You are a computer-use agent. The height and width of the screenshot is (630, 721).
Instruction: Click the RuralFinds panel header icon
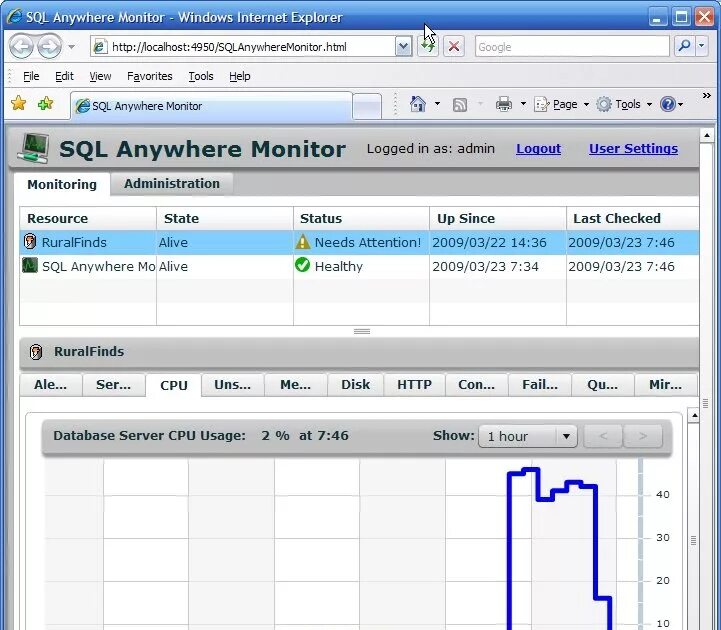point(36,352)
